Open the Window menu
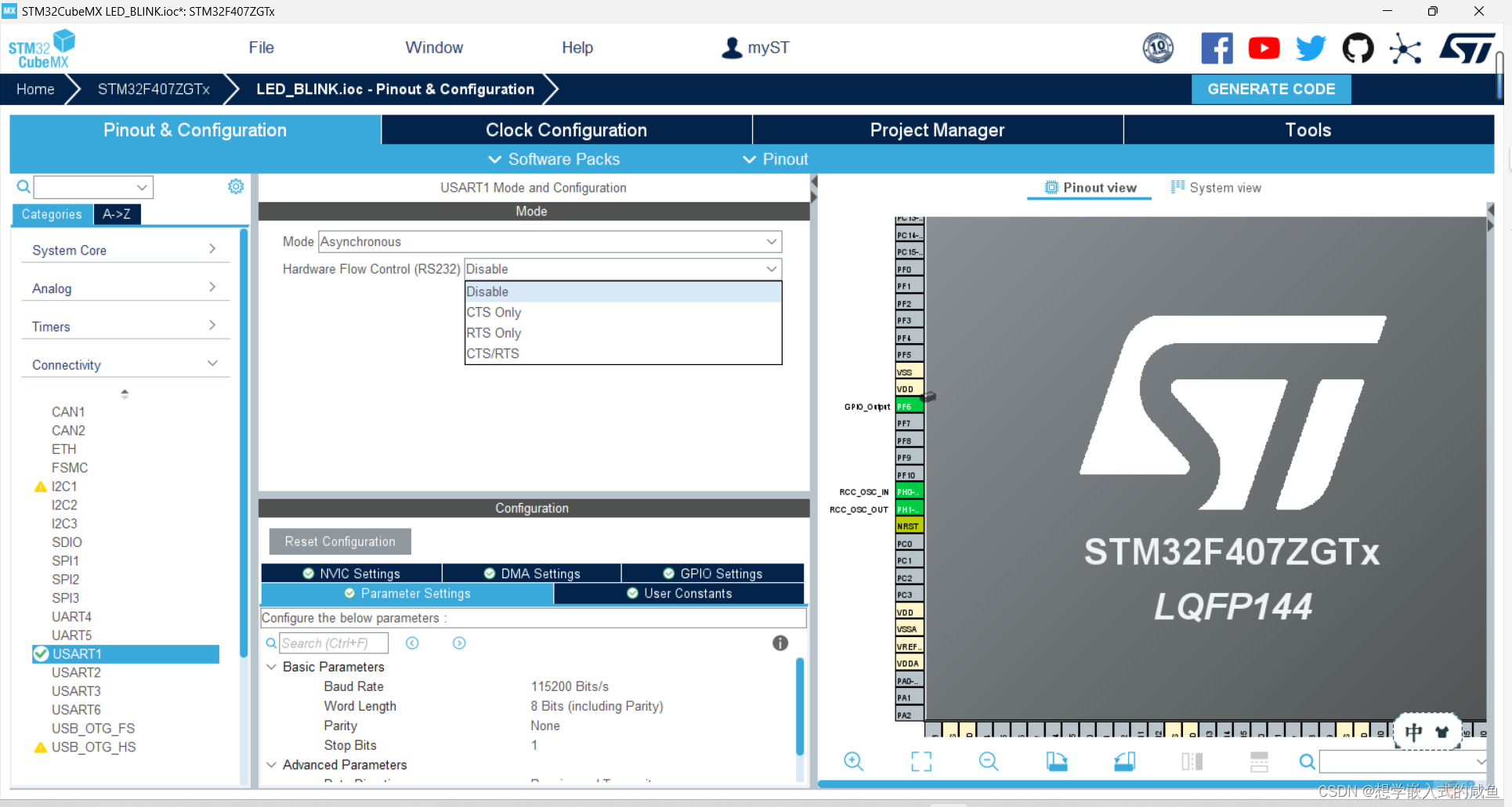 pos(434,47)
